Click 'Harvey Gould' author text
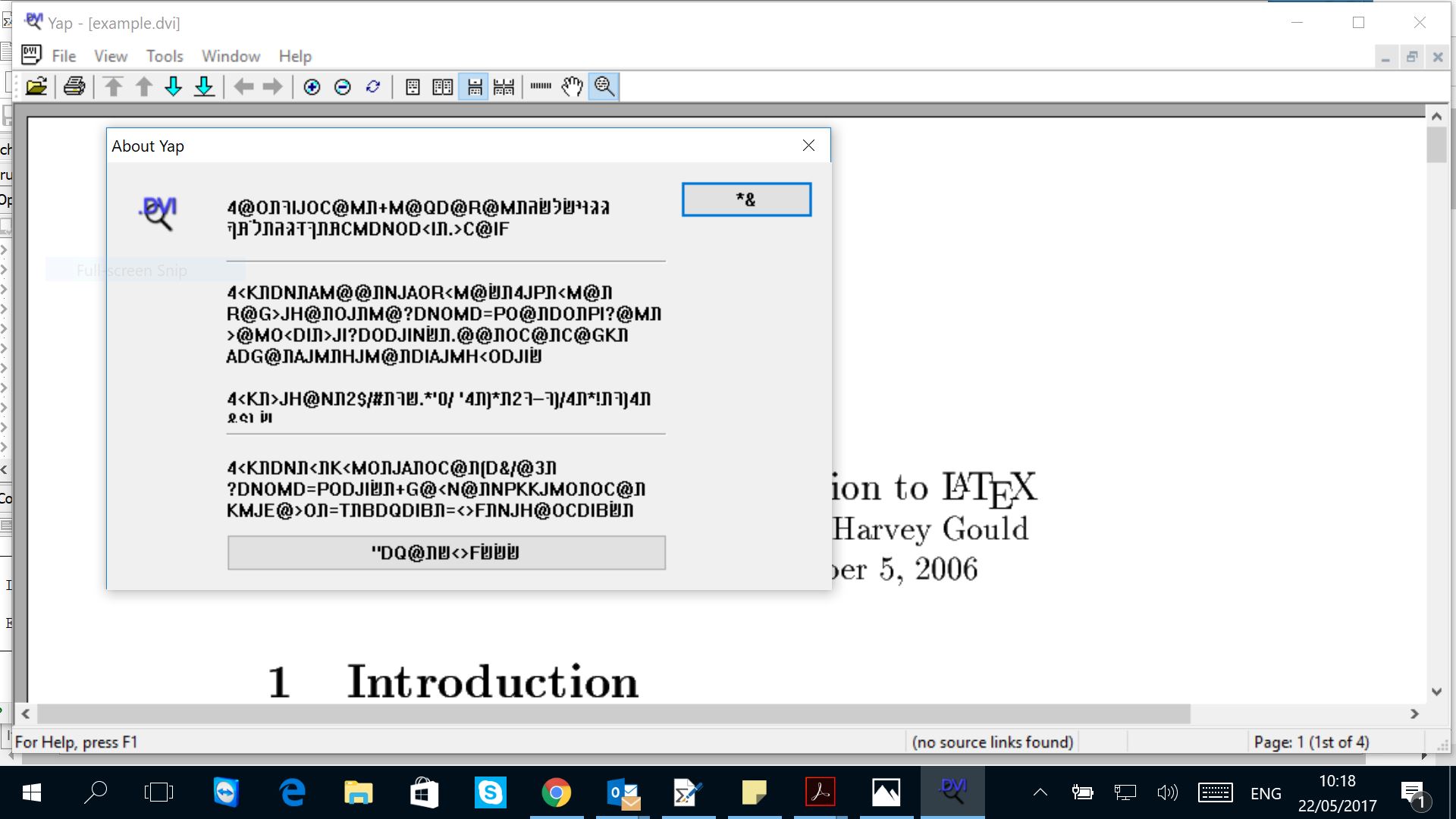The width and height of the screenshot is (1456, 819). point(930,529)
